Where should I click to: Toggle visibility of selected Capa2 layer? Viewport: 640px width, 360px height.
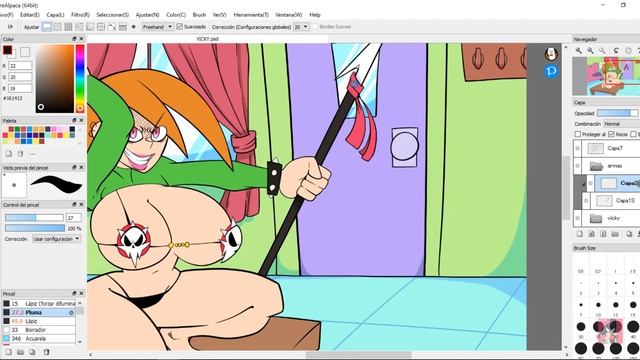coord(590,183)
